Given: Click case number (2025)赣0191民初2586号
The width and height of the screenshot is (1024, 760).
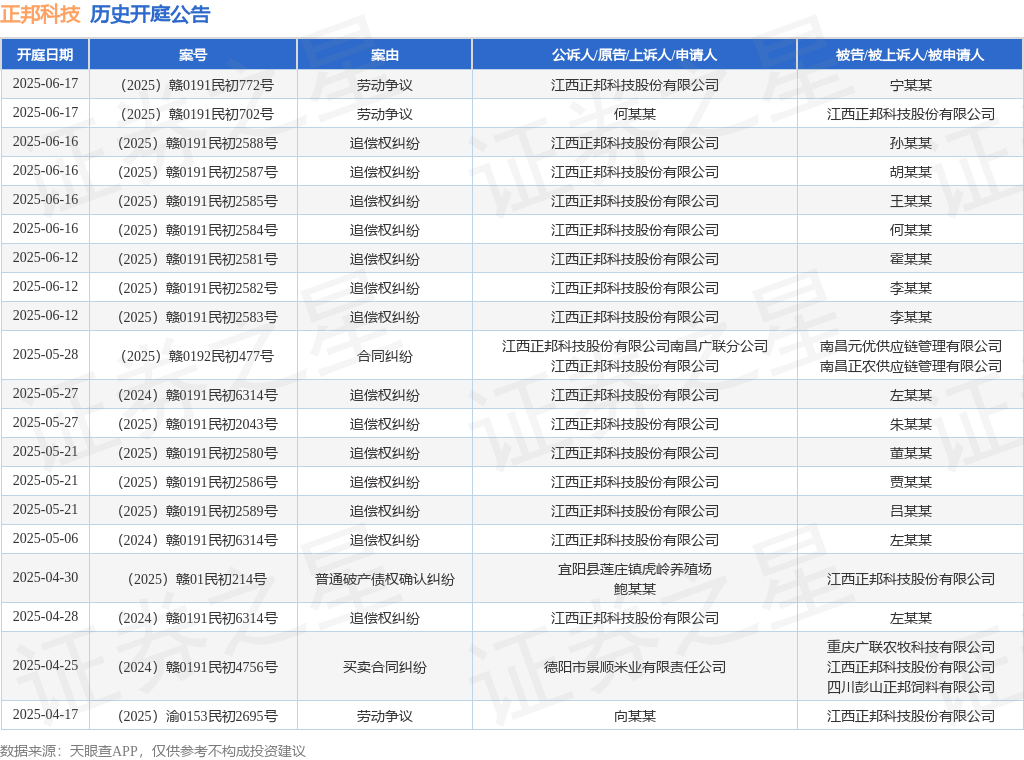Looking at the screenshot, I should pyautogui.click(x=198, y=482).
